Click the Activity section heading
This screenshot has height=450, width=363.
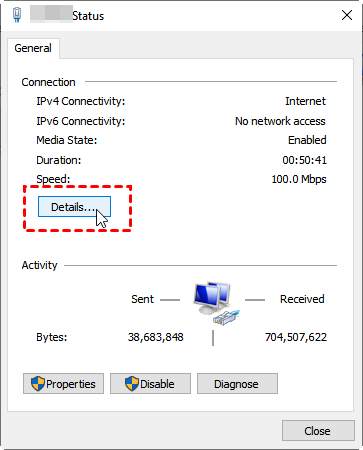[x=39, y=265]
